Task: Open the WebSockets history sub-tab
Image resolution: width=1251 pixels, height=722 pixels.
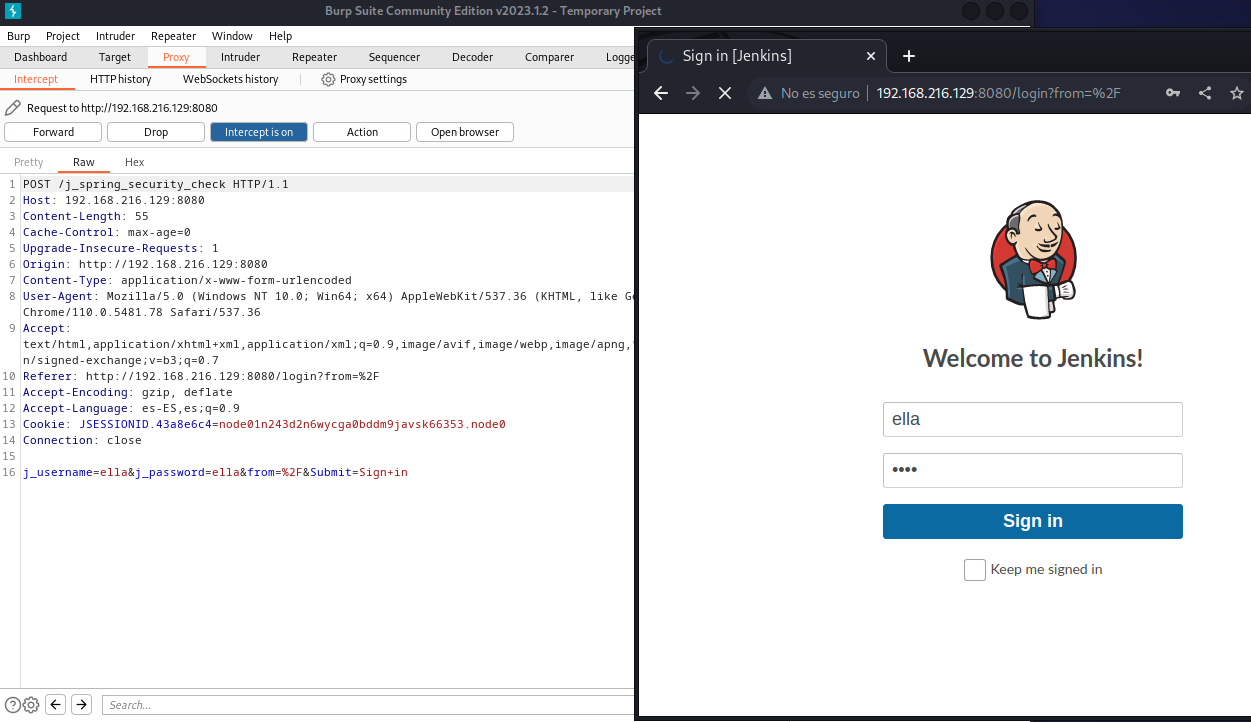Action: pos(231,79)
